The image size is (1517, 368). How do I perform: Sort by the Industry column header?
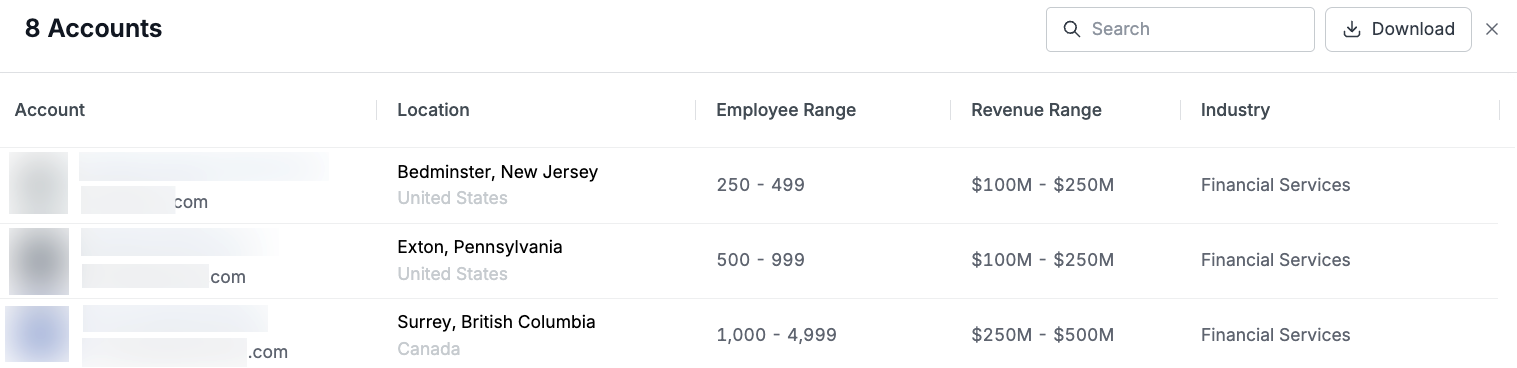coord(1235,110)
